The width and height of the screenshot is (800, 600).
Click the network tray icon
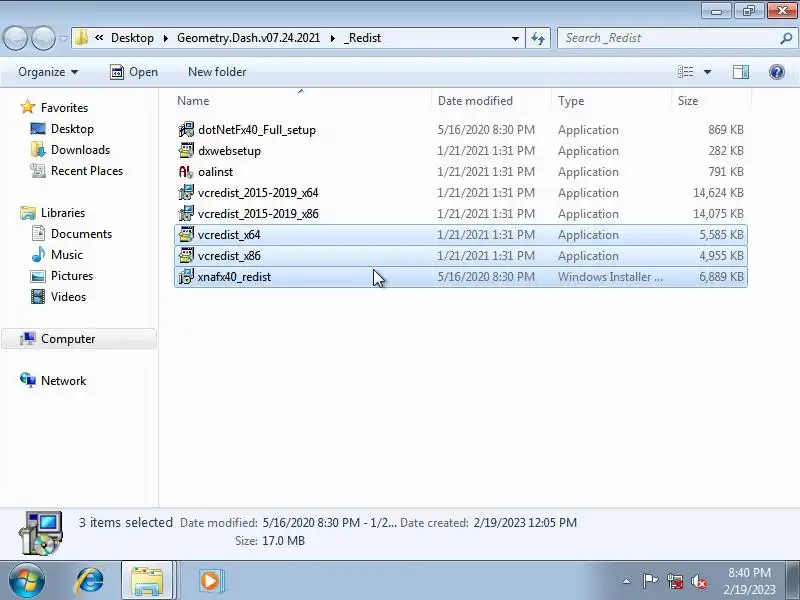[x=675, y=581]
